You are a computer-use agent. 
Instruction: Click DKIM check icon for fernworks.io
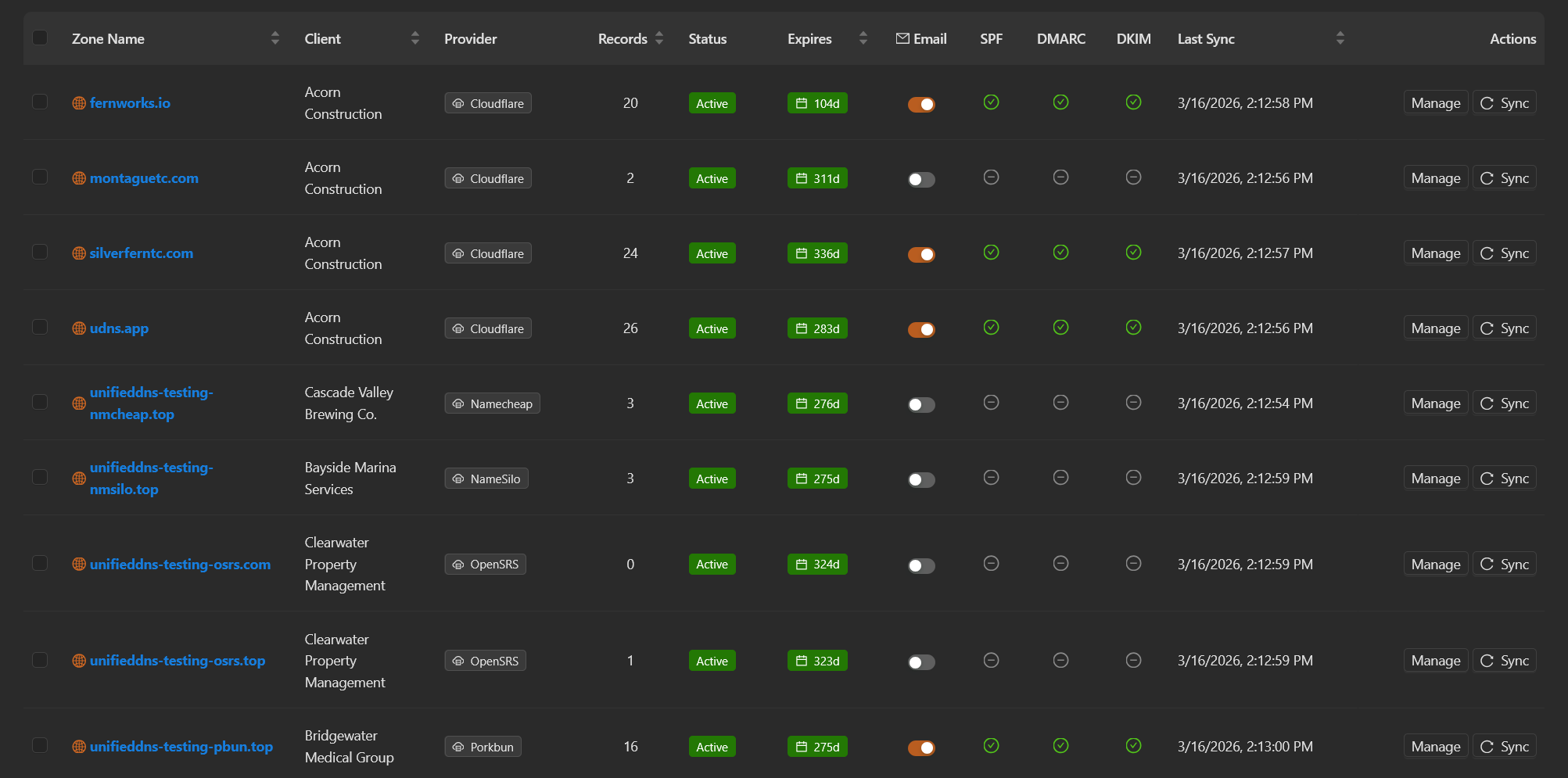[1133, 102]
